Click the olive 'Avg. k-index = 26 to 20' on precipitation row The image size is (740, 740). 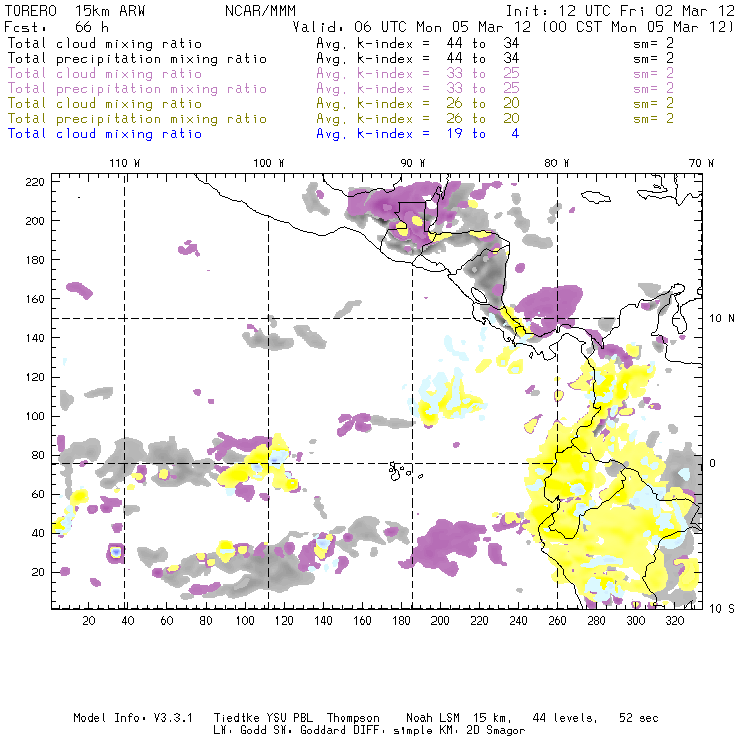click(418, 119)
